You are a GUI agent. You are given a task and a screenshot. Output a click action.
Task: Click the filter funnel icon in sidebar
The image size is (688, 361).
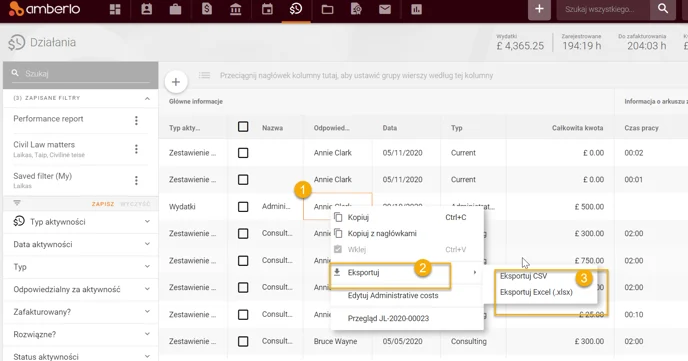pos(17,203)
